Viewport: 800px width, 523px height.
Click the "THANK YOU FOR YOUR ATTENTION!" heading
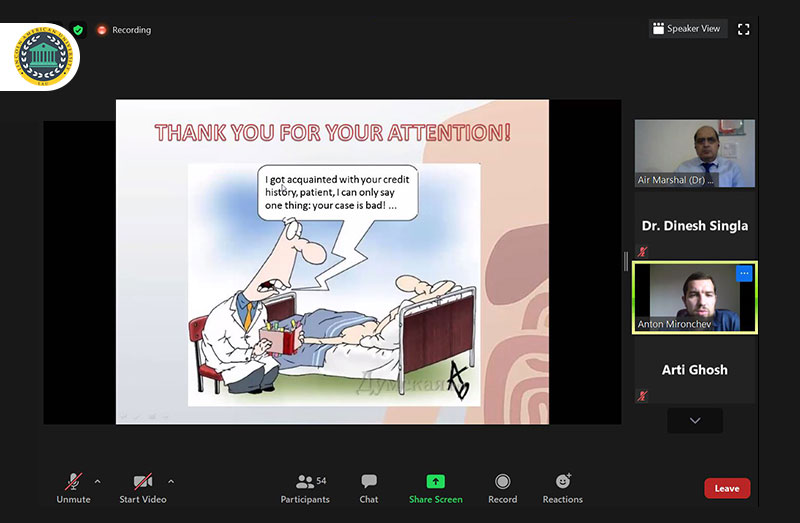333,133
